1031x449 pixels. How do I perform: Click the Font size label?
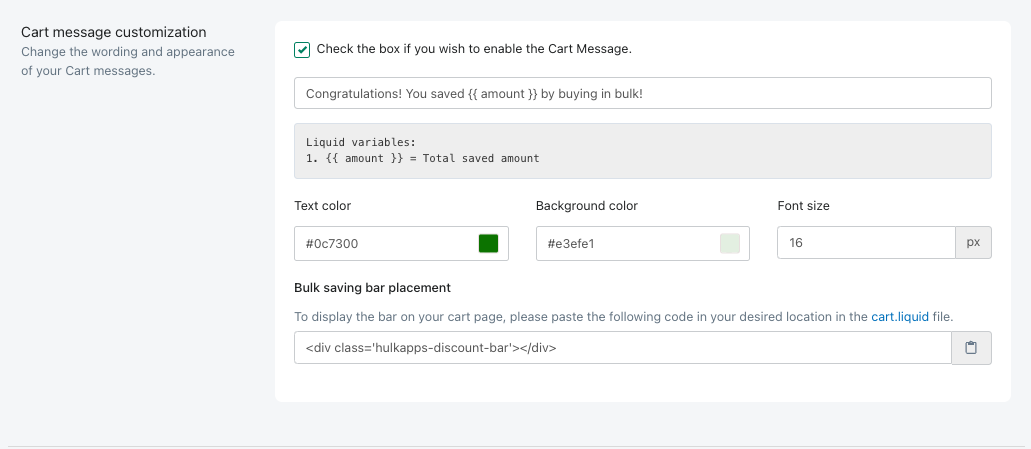pyautogui.click(x=803, y=206)
